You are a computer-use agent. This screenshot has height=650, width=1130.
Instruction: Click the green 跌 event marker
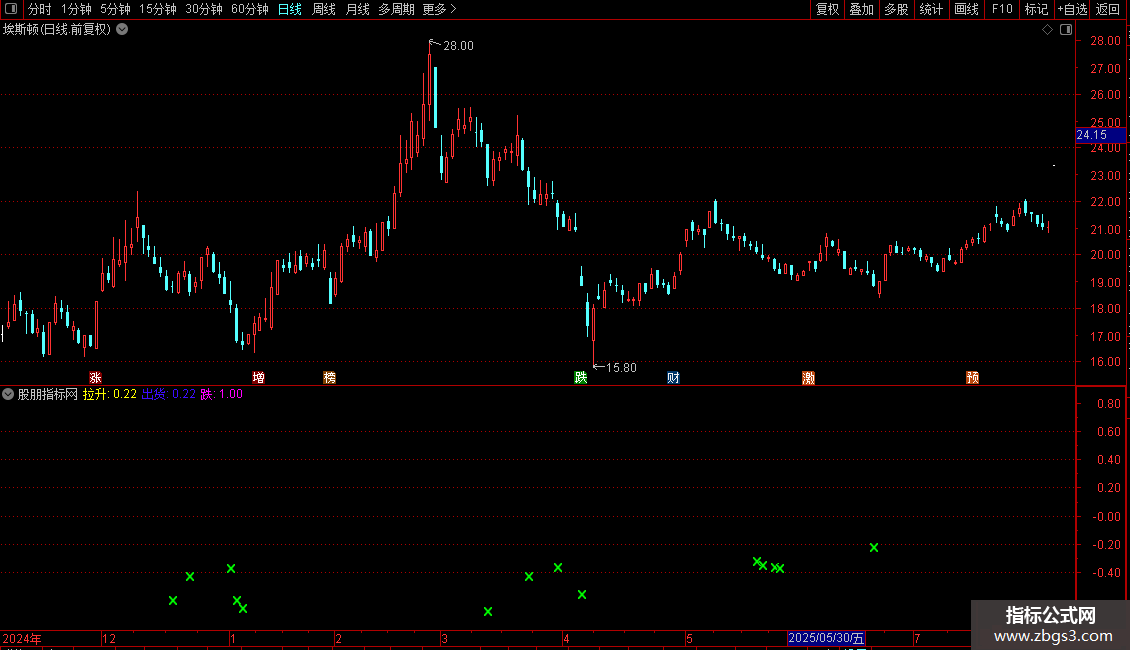(581, 378)
